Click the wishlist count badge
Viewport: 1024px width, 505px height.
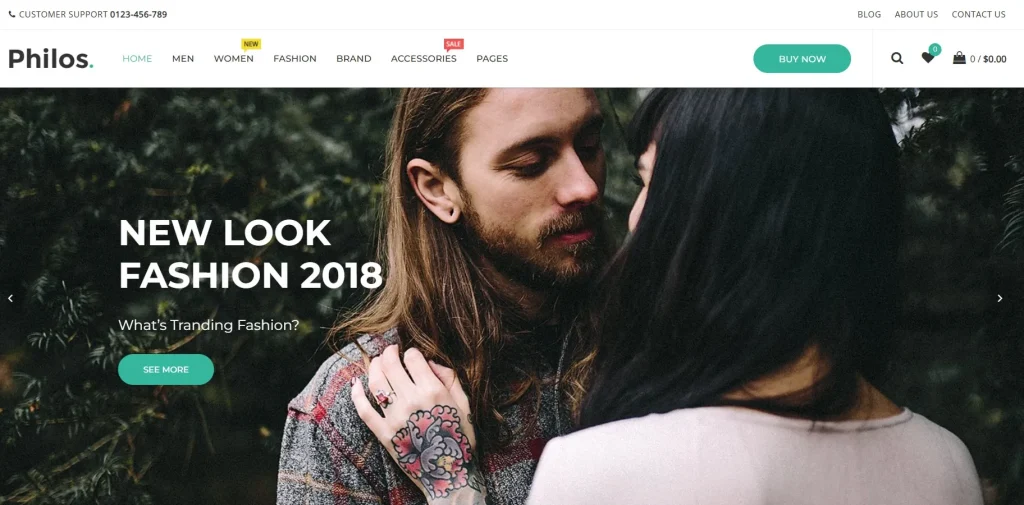(935, 49)
